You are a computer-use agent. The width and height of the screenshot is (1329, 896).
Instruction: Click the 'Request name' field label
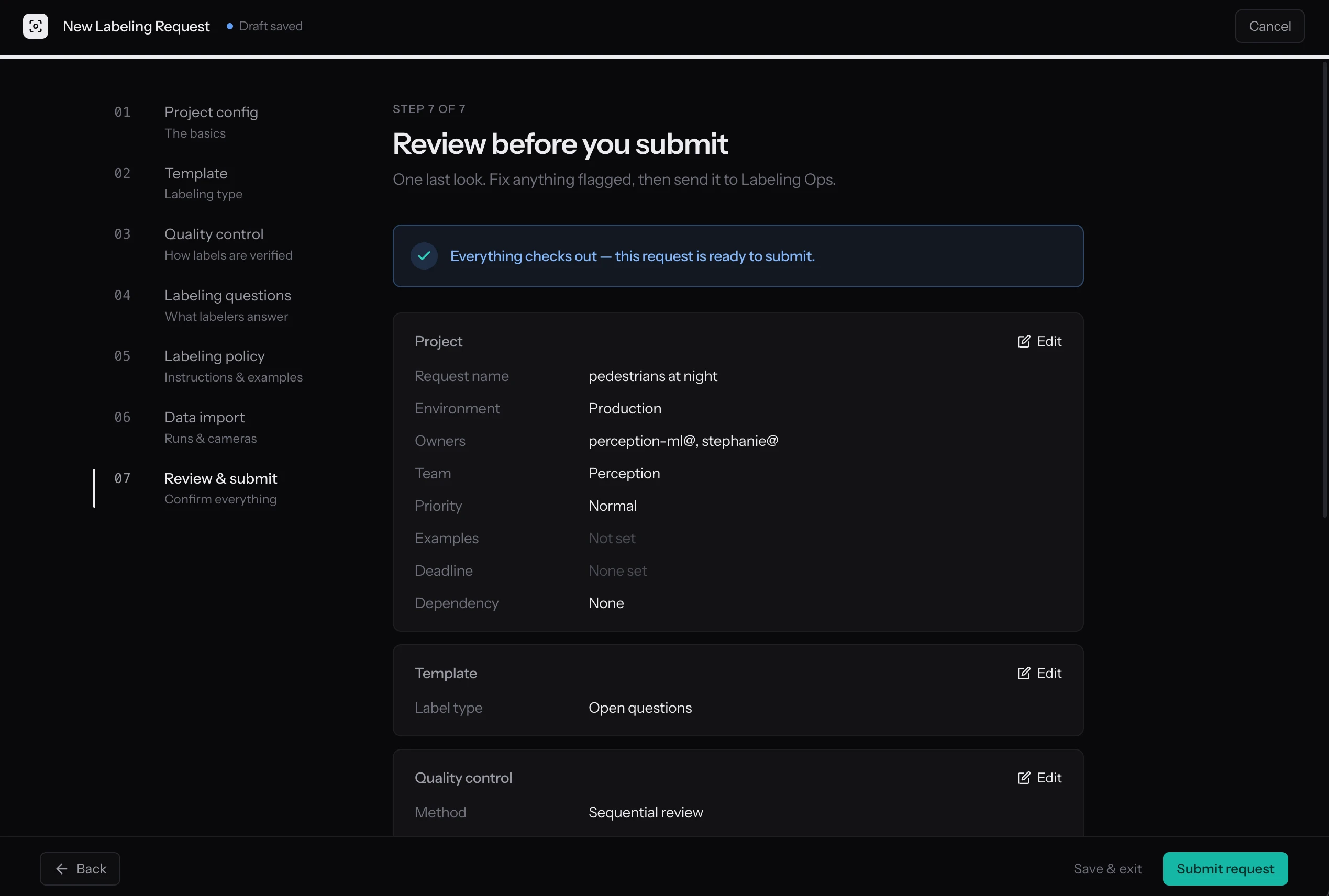[x=461, y=376]
